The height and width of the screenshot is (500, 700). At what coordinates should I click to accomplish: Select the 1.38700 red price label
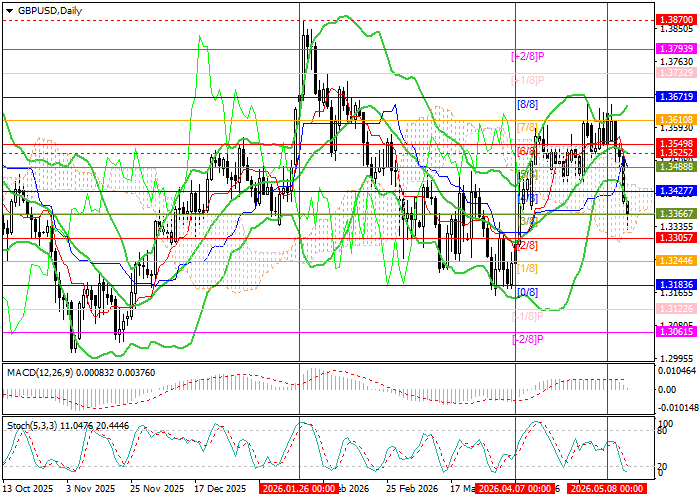(678, 20)
